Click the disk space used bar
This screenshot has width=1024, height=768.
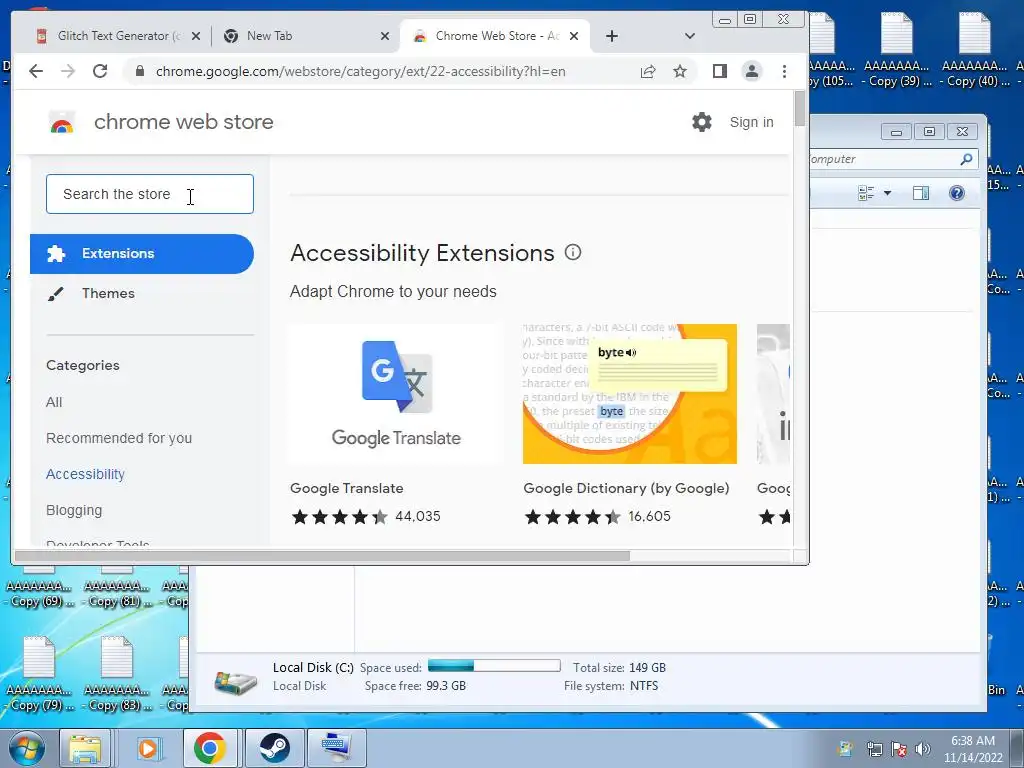point(494,666)
